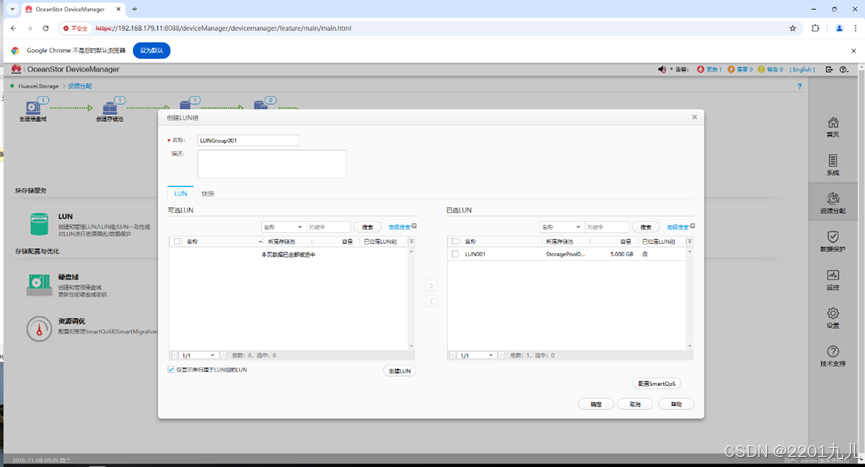Open the Settings (设置) gear sidebar icon
The image size is (865, 467).
[x=833, y=313]
